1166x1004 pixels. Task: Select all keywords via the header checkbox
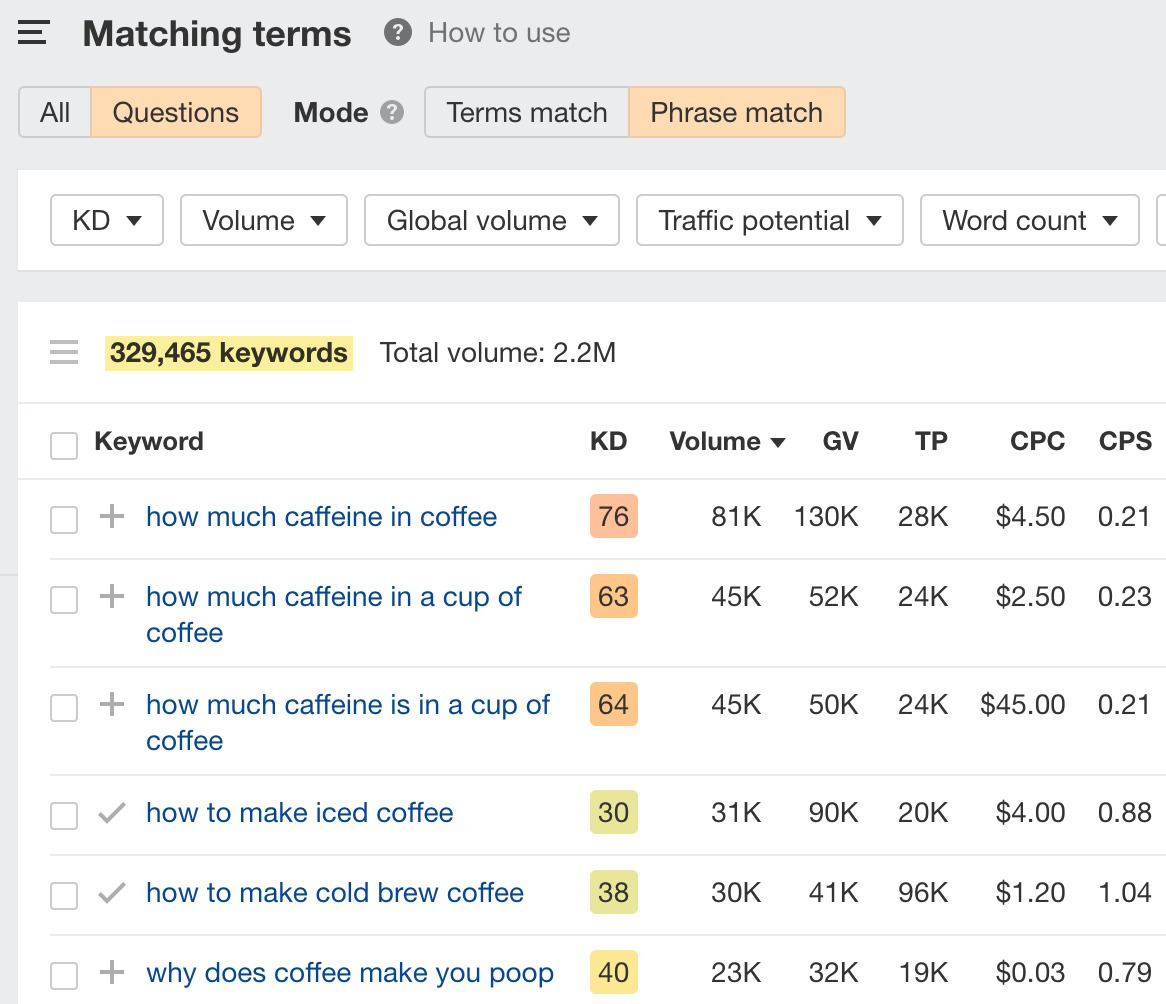pyautogui.click(x=63, y=446)
